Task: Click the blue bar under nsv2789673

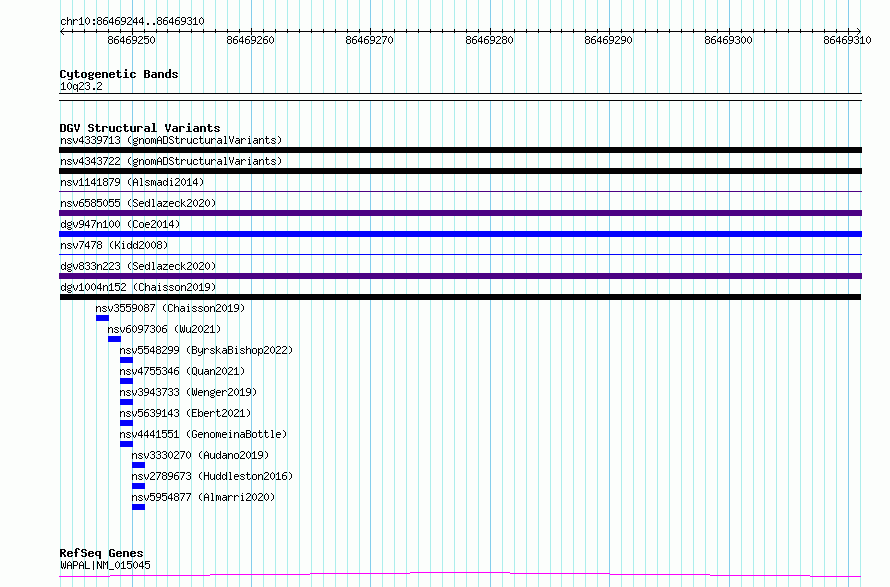Action: (x=138, y=486)
